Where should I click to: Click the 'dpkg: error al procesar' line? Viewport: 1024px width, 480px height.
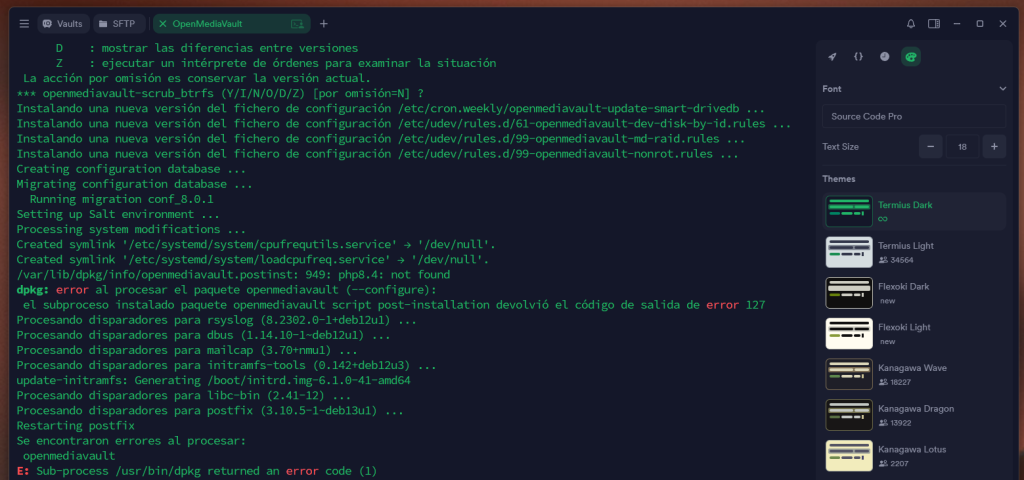227,290
